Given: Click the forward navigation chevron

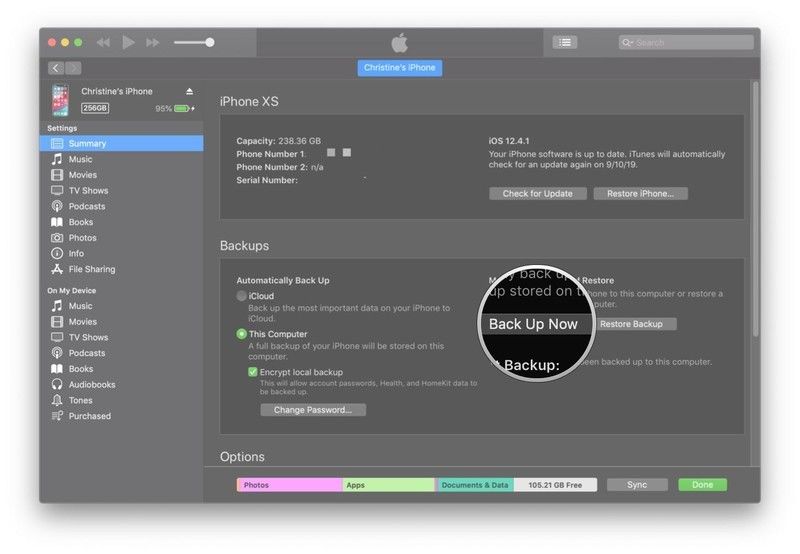Looking at the screenshot, I should 73,68.
